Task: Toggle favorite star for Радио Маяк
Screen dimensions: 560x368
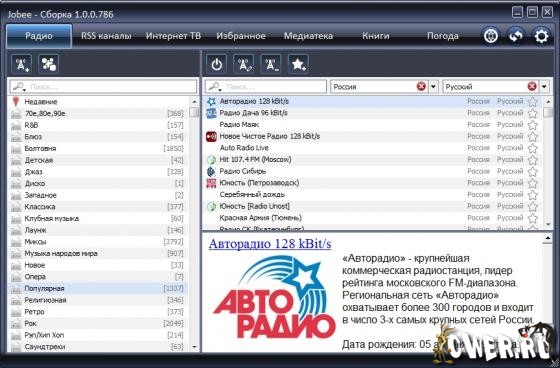Action: tap(532, 125)
